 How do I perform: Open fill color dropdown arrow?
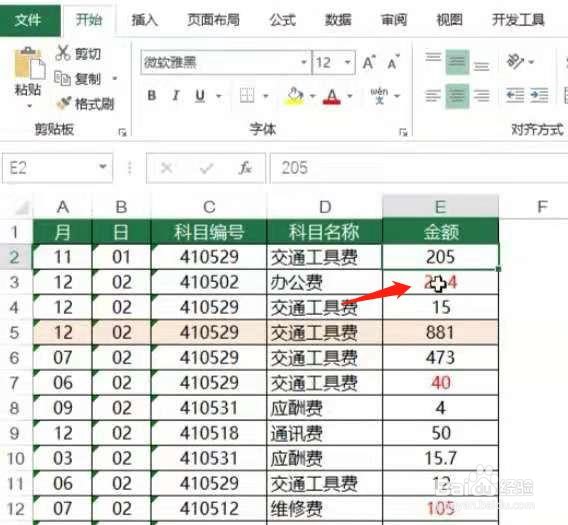pyautogui.click(x=312, y=96)
